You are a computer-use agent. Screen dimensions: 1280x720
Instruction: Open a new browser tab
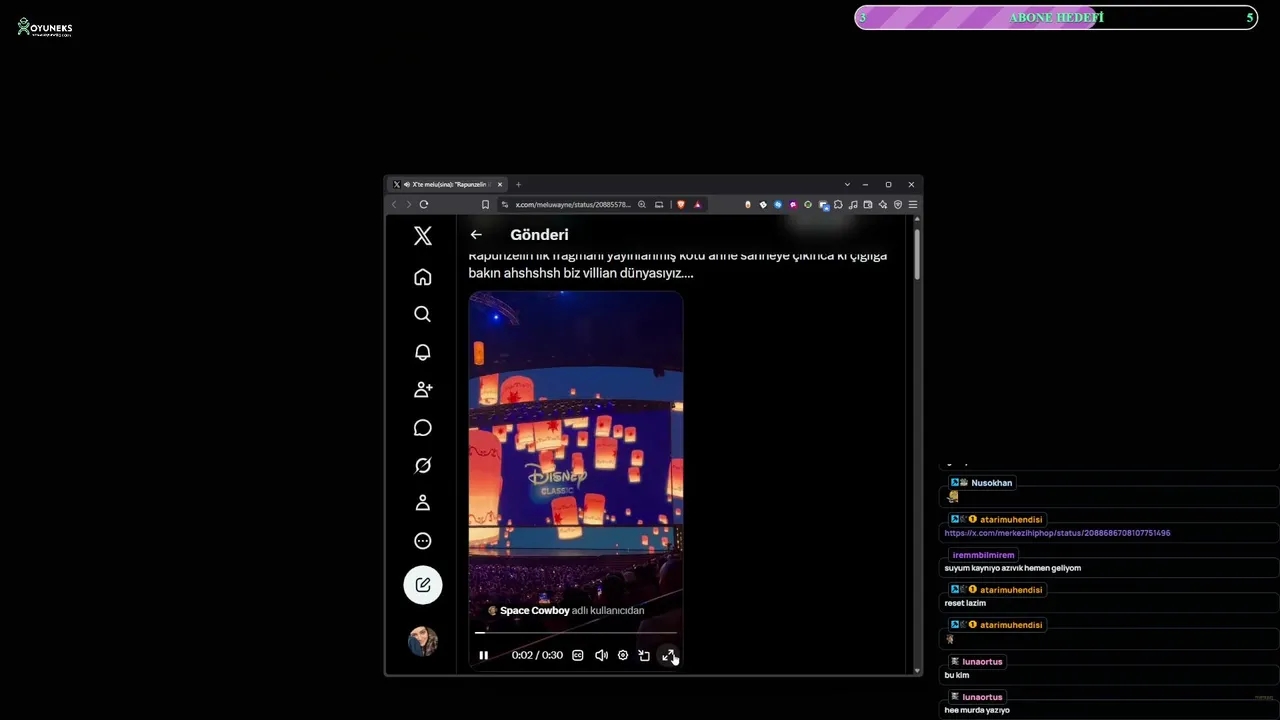click(518, 185)
